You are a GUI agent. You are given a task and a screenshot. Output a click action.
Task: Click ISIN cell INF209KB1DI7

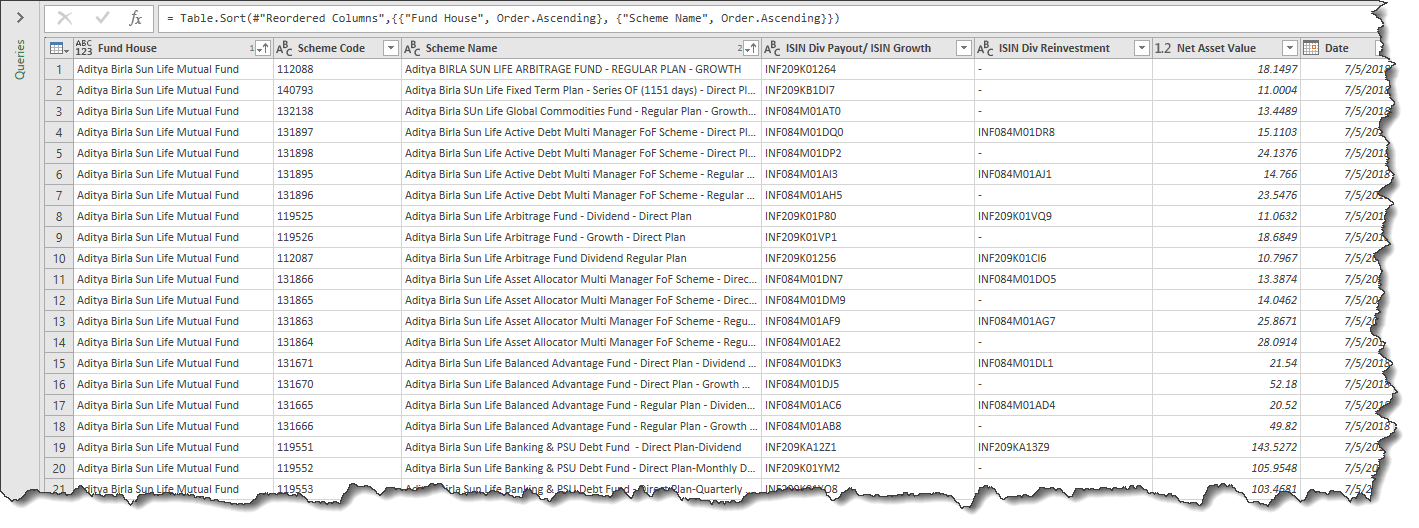click(867, 90)
